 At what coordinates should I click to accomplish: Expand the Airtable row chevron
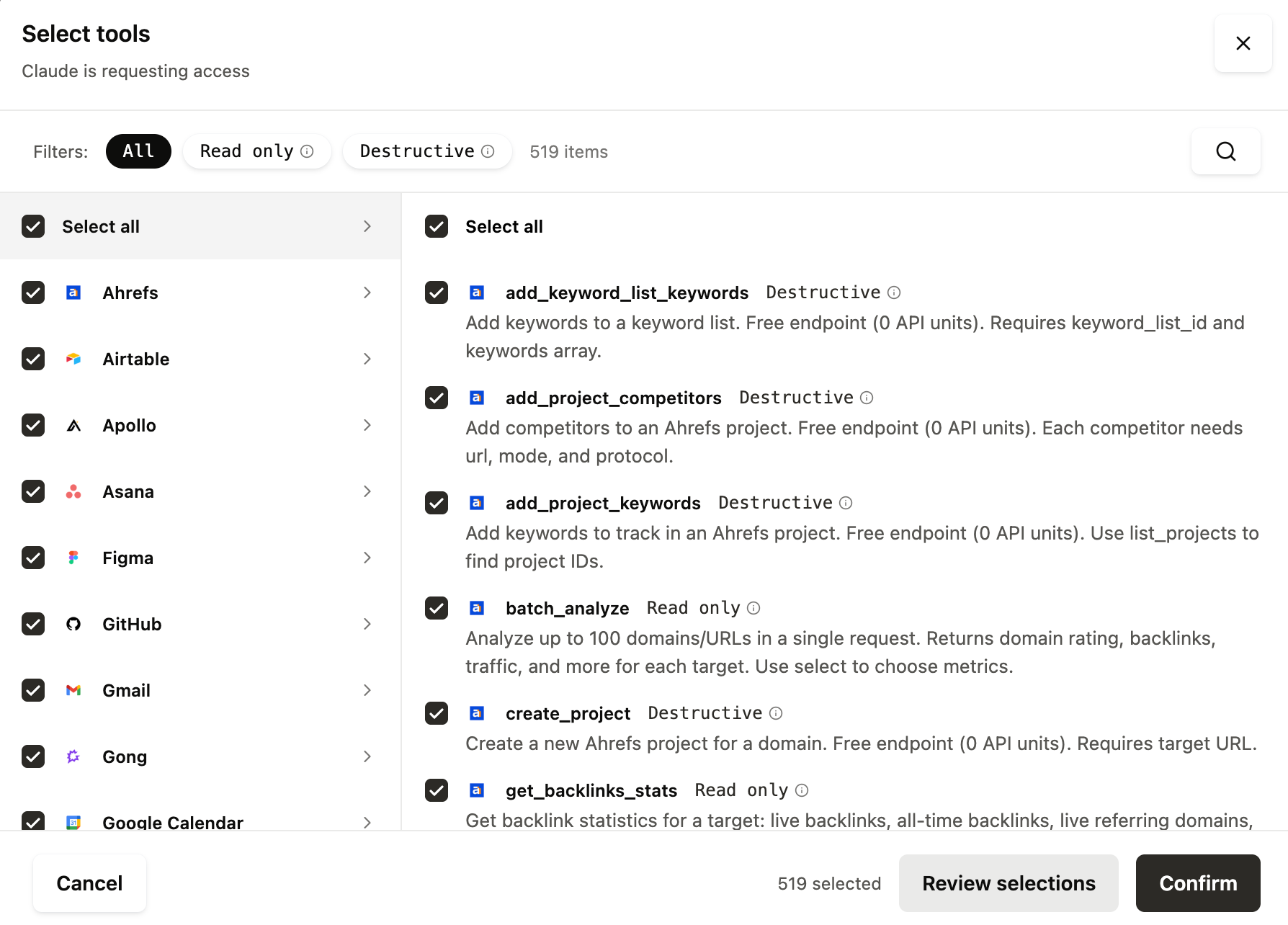pyautogui.click(x=367, y=359)
